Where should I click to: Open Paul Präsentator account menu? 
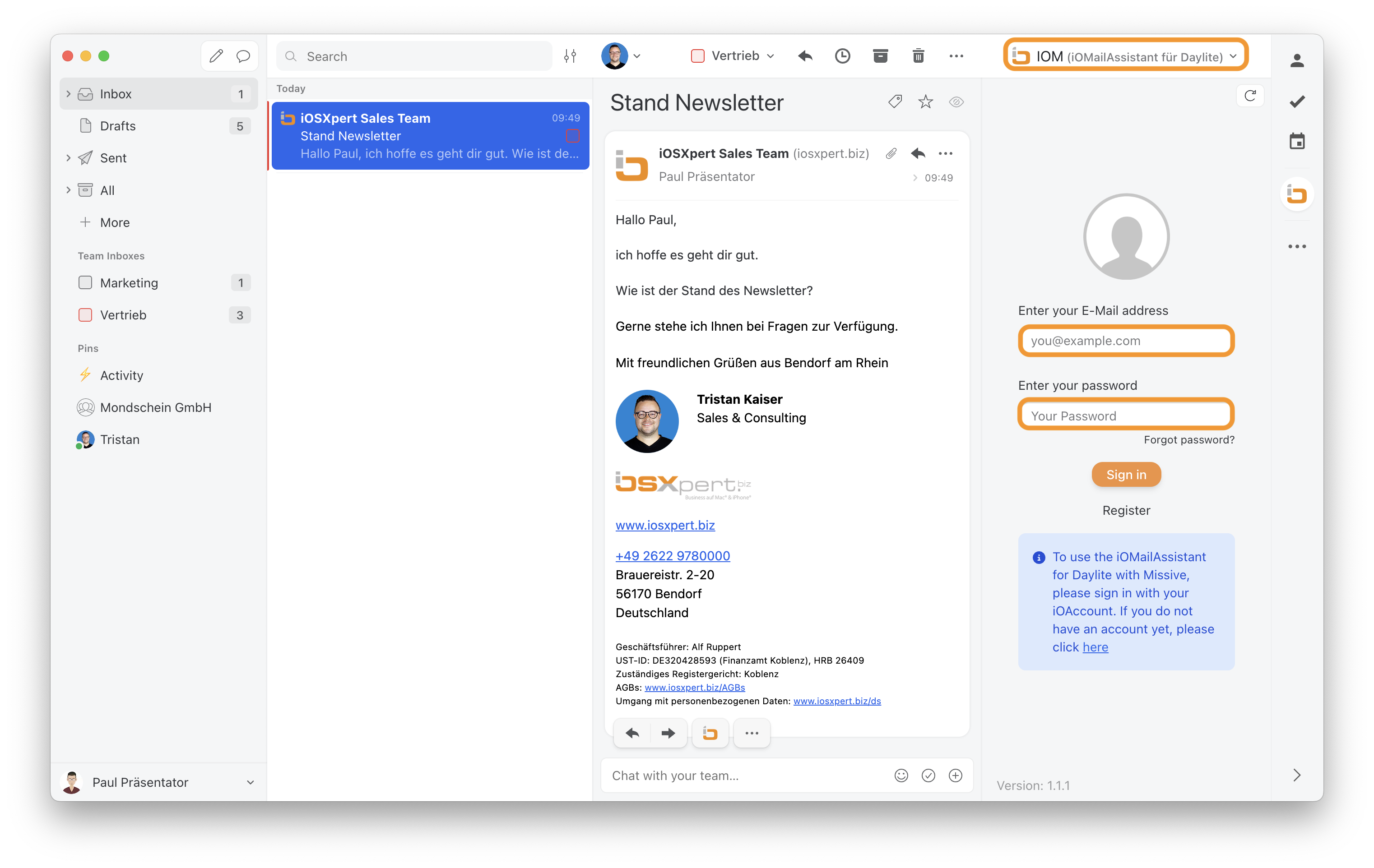pyautogui.click(x=158, y=782)
